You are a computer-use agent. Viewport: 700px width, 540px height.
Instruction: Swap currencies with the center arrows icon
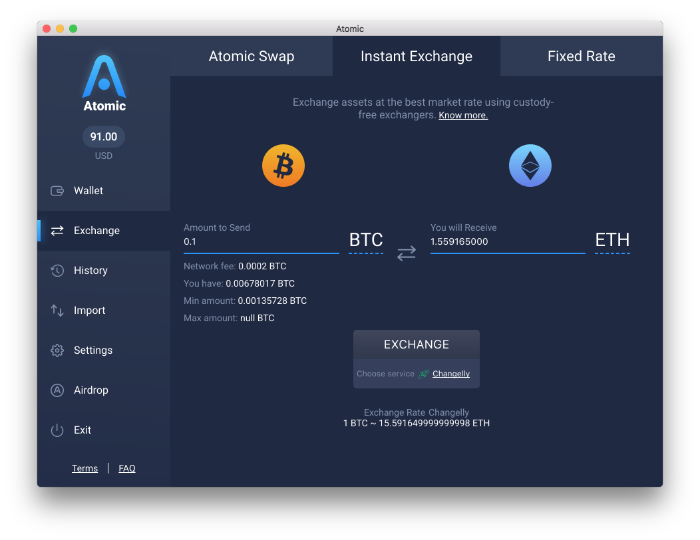click(406, 253)
